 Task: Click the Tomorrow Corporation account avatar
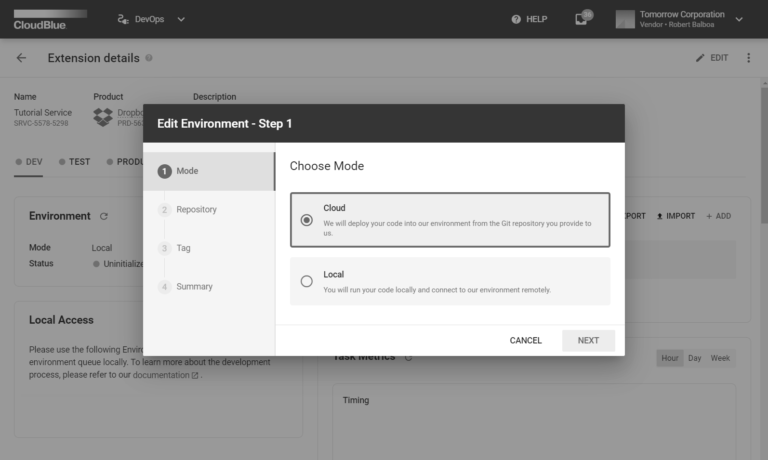(625, 19)
